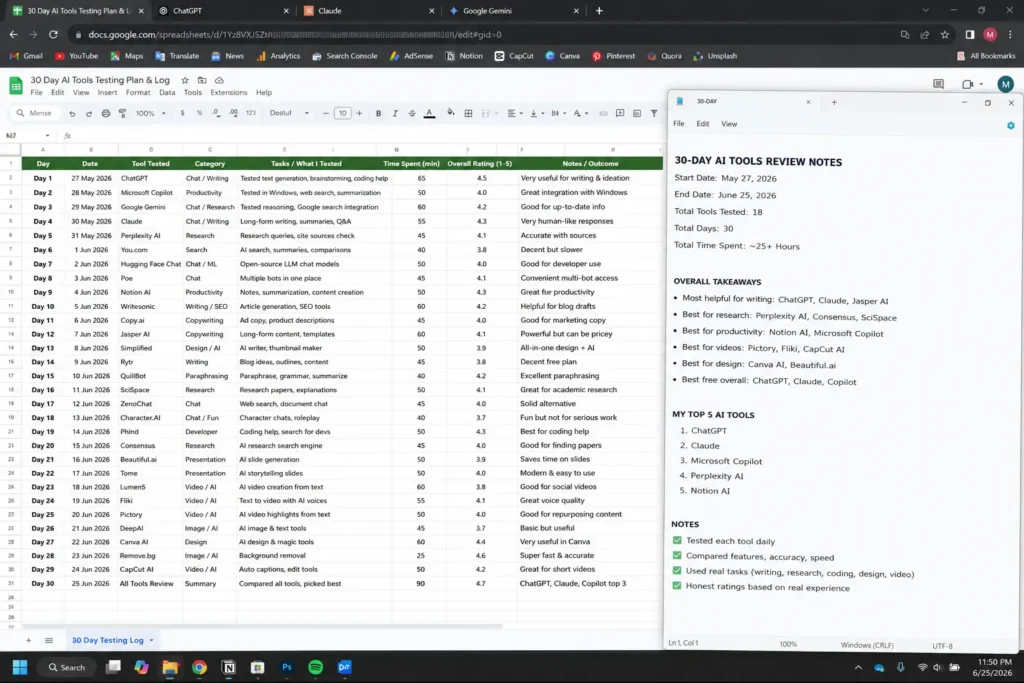Toggle bold formatting in Sheets

[x=378, y=114]
